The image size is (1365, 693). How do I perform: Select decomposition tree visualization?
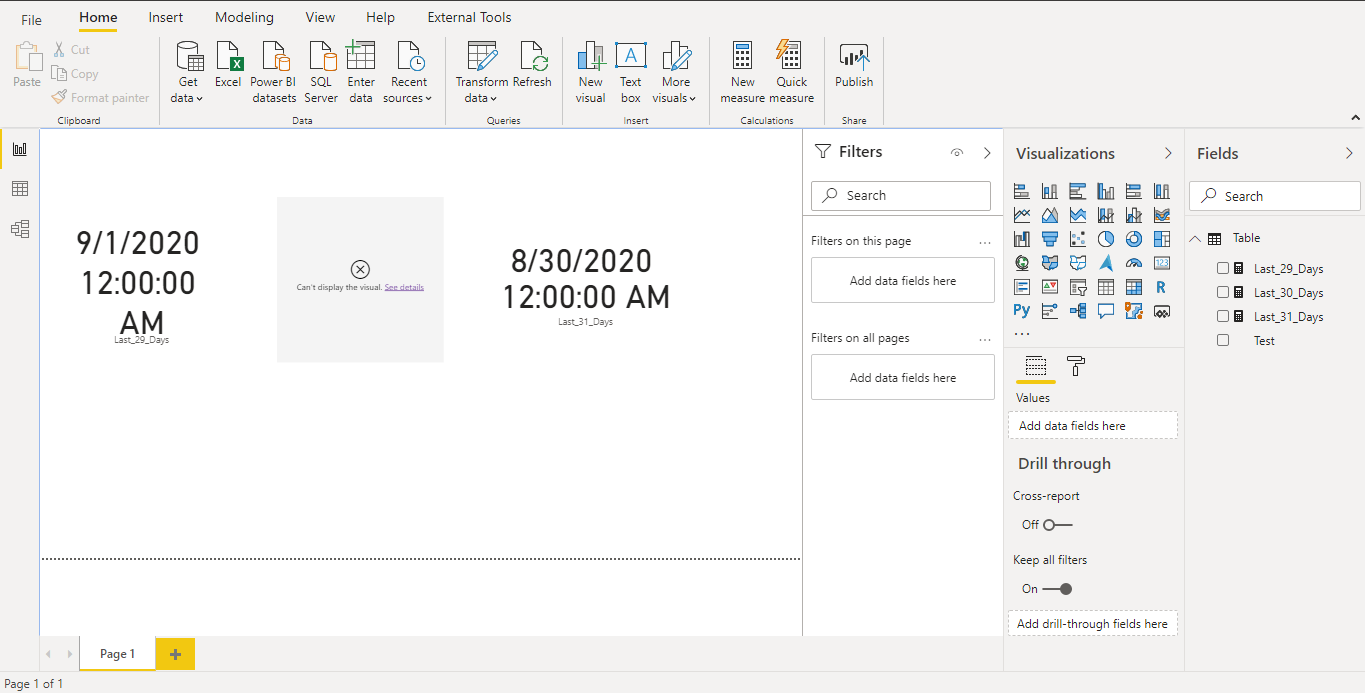point(1078,311)
